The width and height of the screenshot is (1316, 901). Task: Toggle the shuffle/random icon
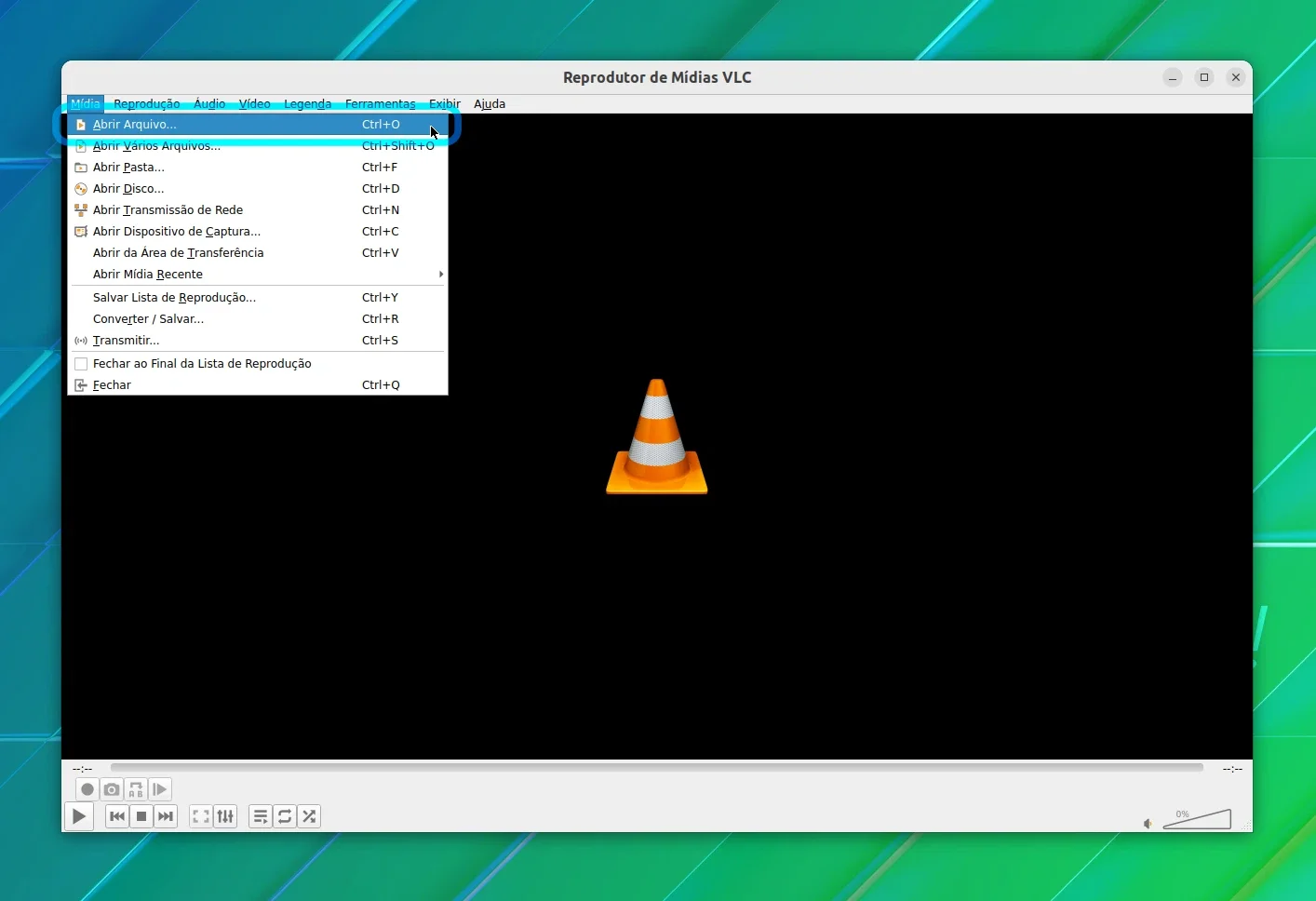[x=309, y=816]
